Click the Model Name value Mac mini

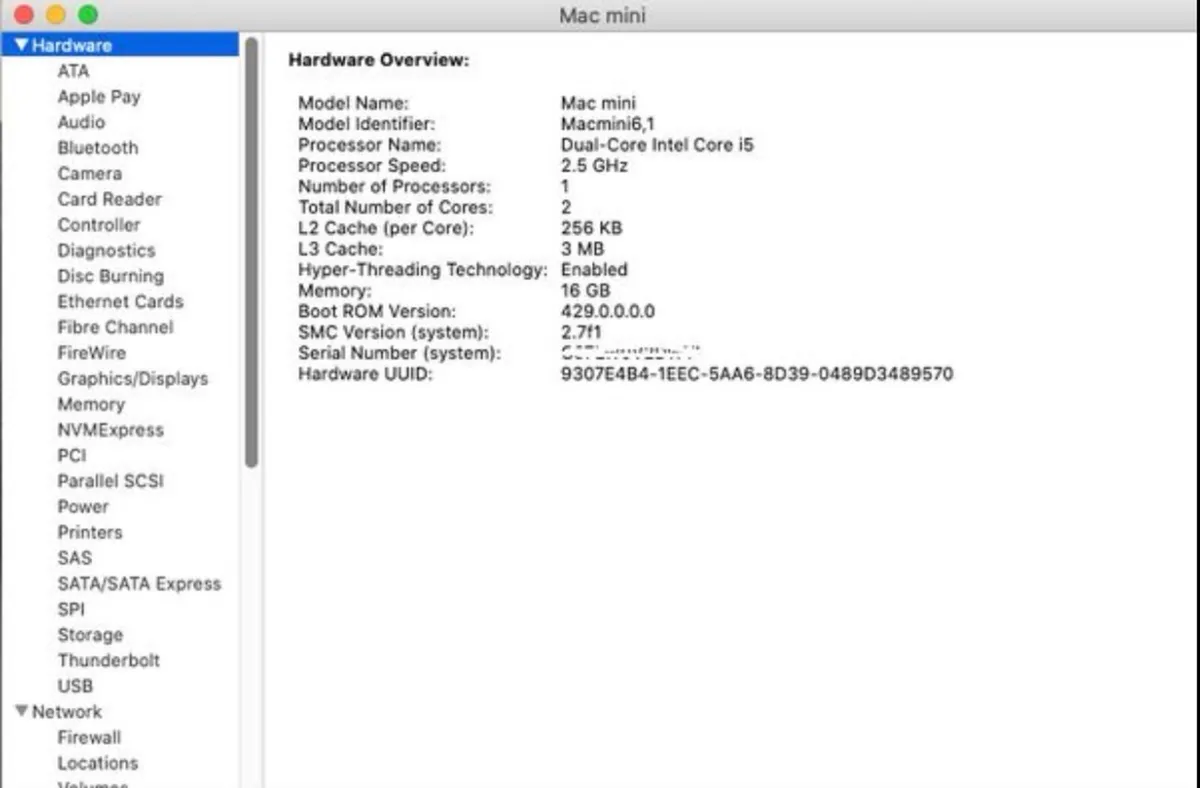(x=598, y=103)
